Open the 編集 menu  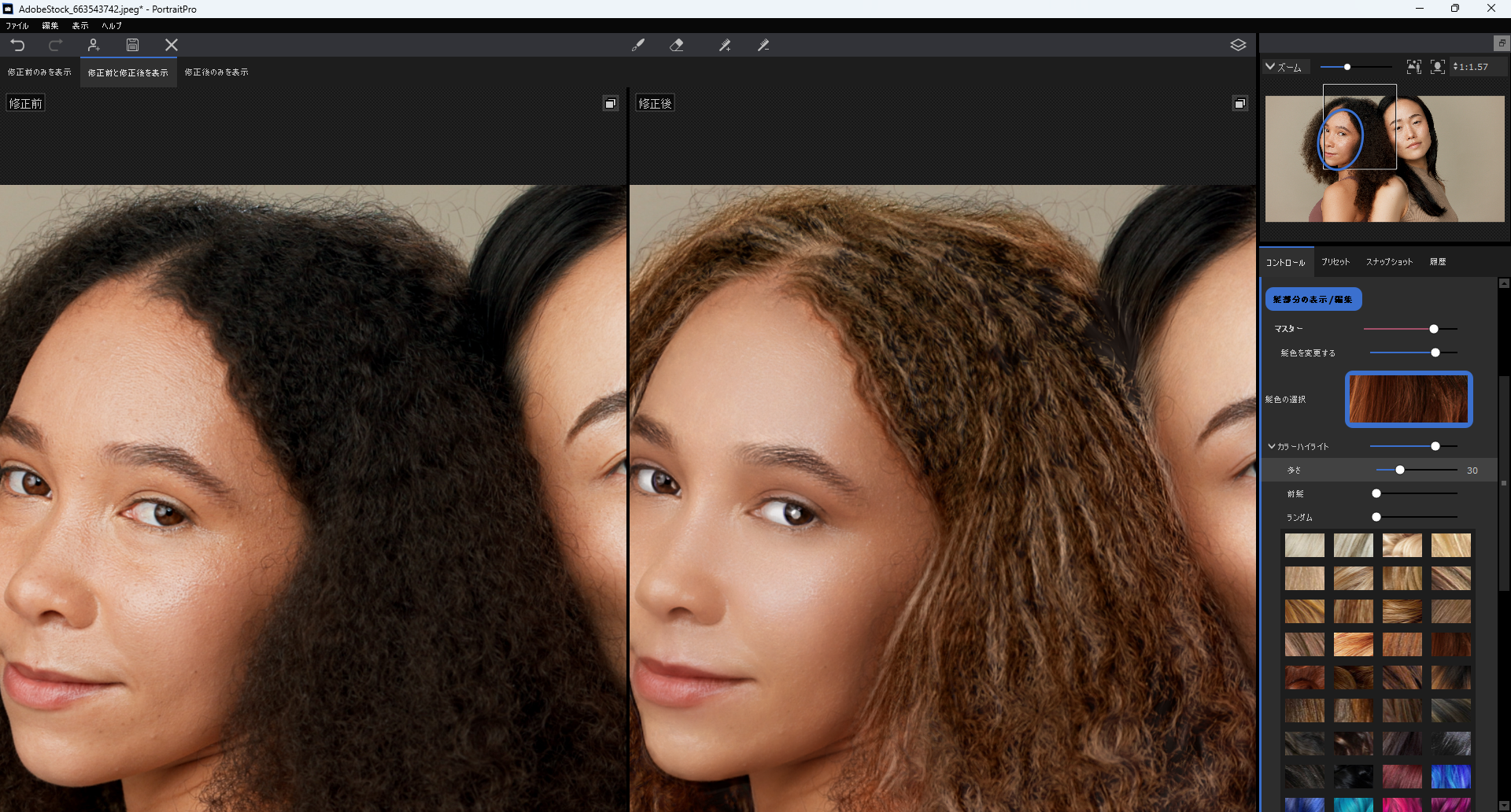pos(50,26)
